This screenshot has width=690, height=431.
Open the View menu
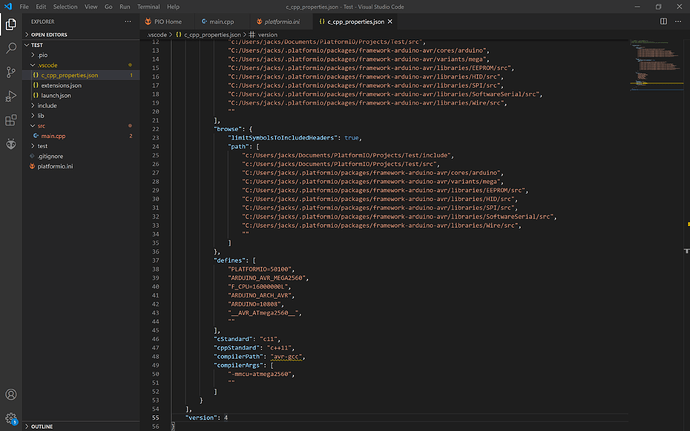click(x=91, y=7)
